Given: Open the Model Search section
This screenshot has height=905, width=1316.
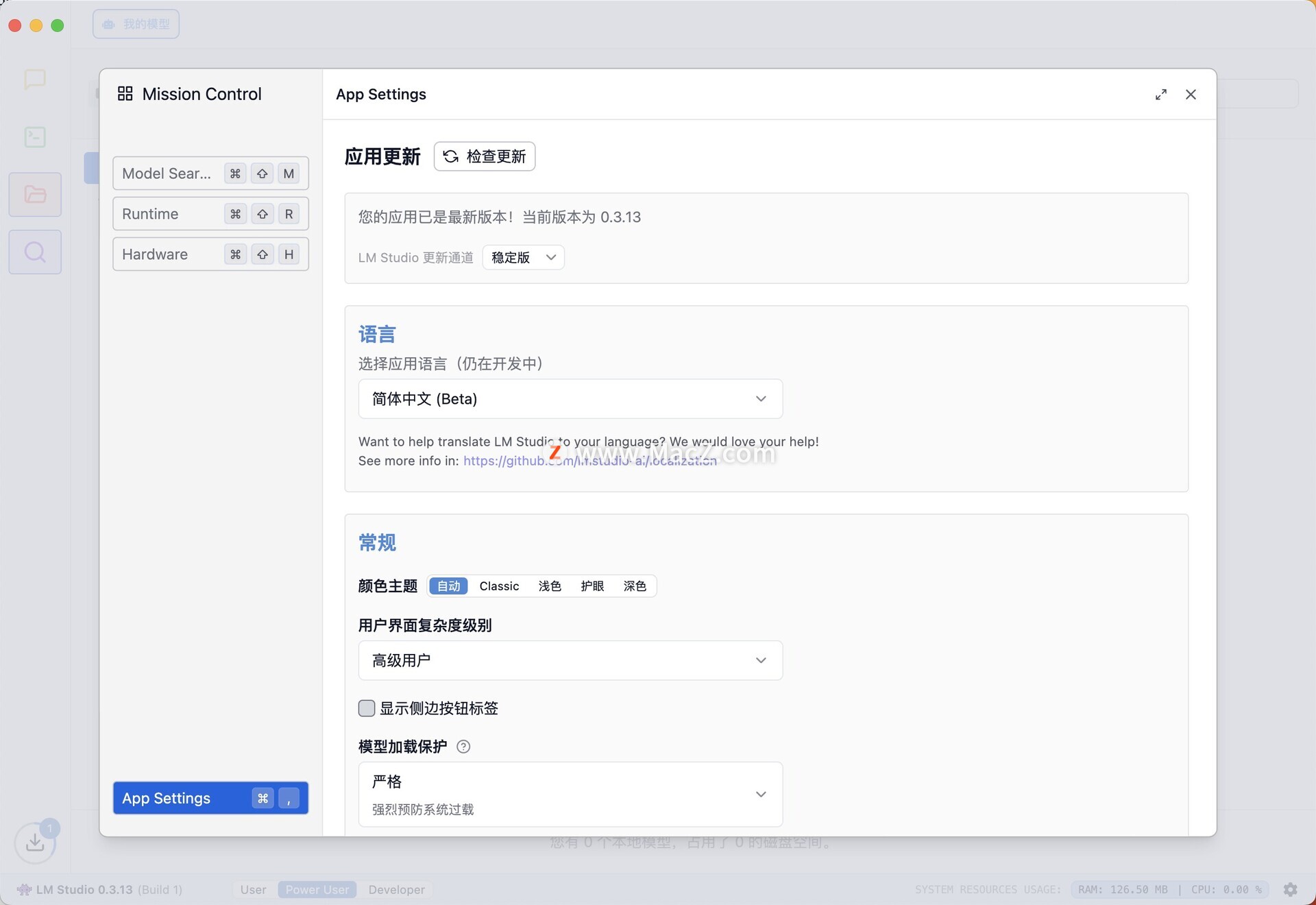Looking at the screenshot, I should coord(210,173).
